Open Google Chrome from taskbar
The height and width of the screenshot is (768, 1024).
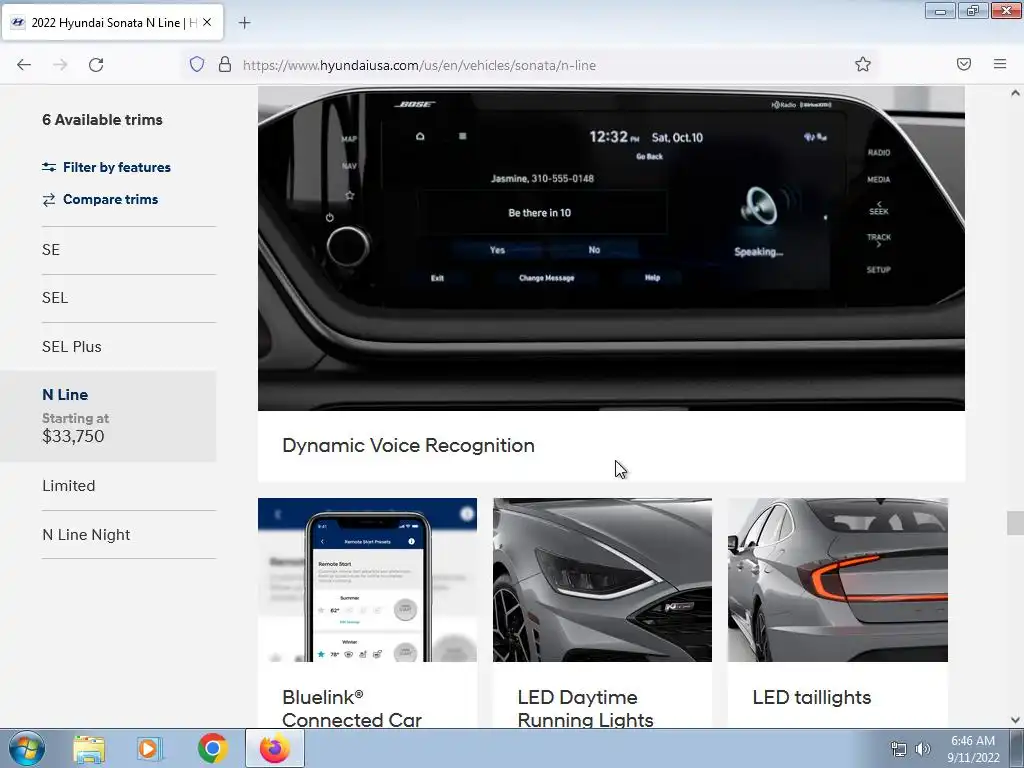(x=212, y=748)
